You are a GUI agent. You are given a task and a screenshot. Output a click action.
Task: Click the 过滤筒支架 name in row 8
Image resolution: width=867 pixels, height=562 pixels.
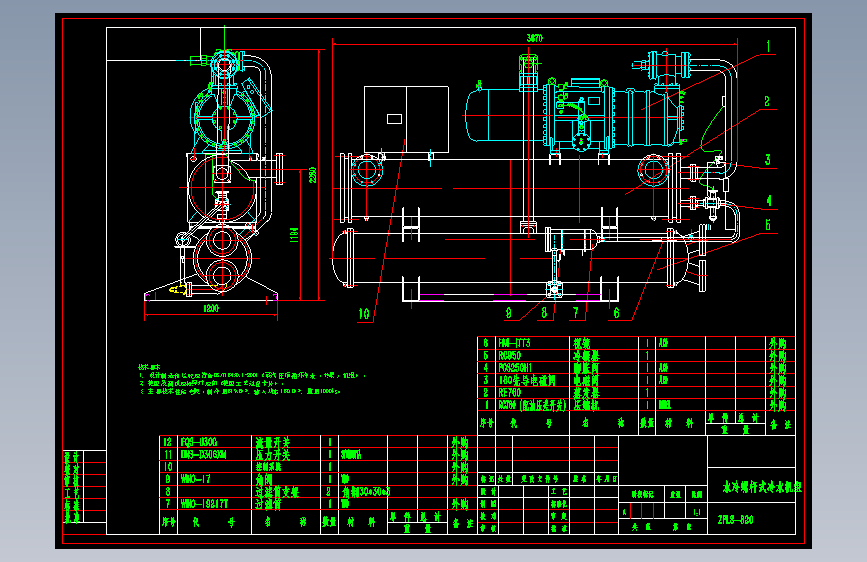click(276, 492)
